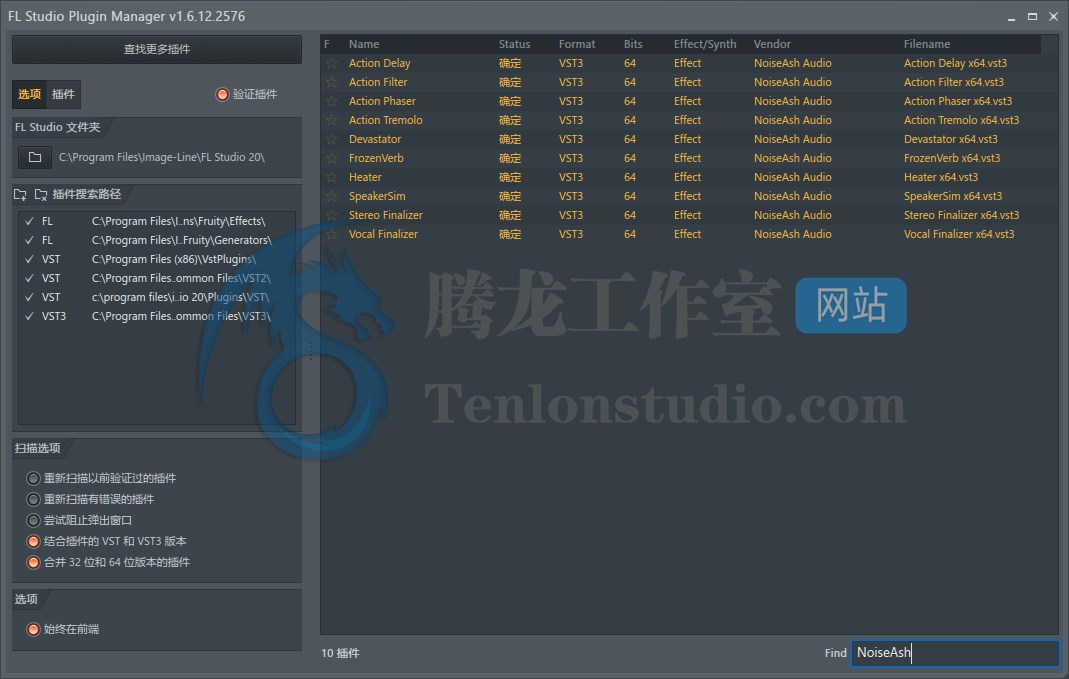This screenshot has height=679, width=1069.
Task: Open the FL Studio folder browser icon
Action: tap(34, 156)
